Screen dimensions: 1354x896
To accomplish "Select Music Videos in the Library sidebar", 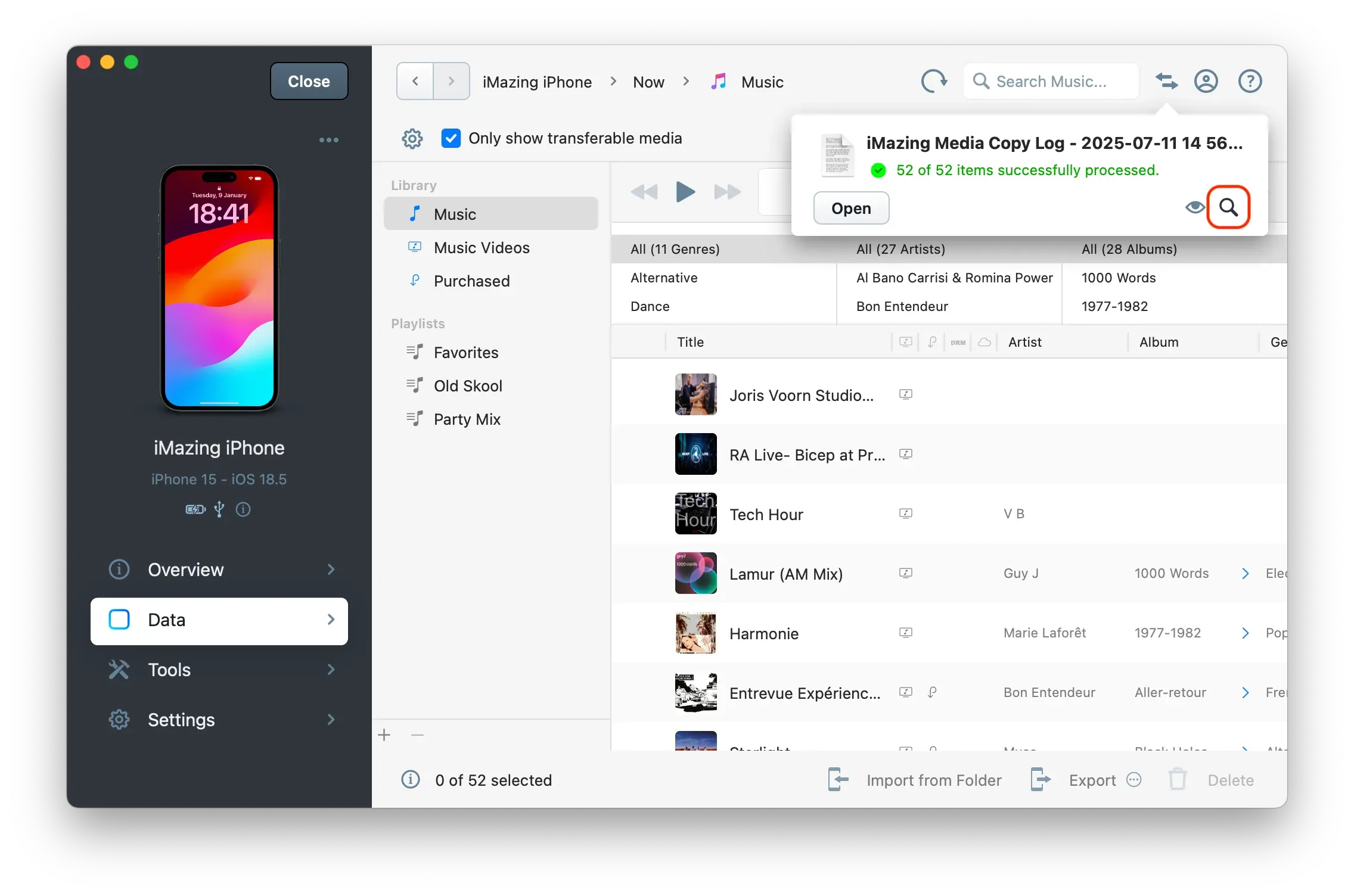I will point(481,247).
